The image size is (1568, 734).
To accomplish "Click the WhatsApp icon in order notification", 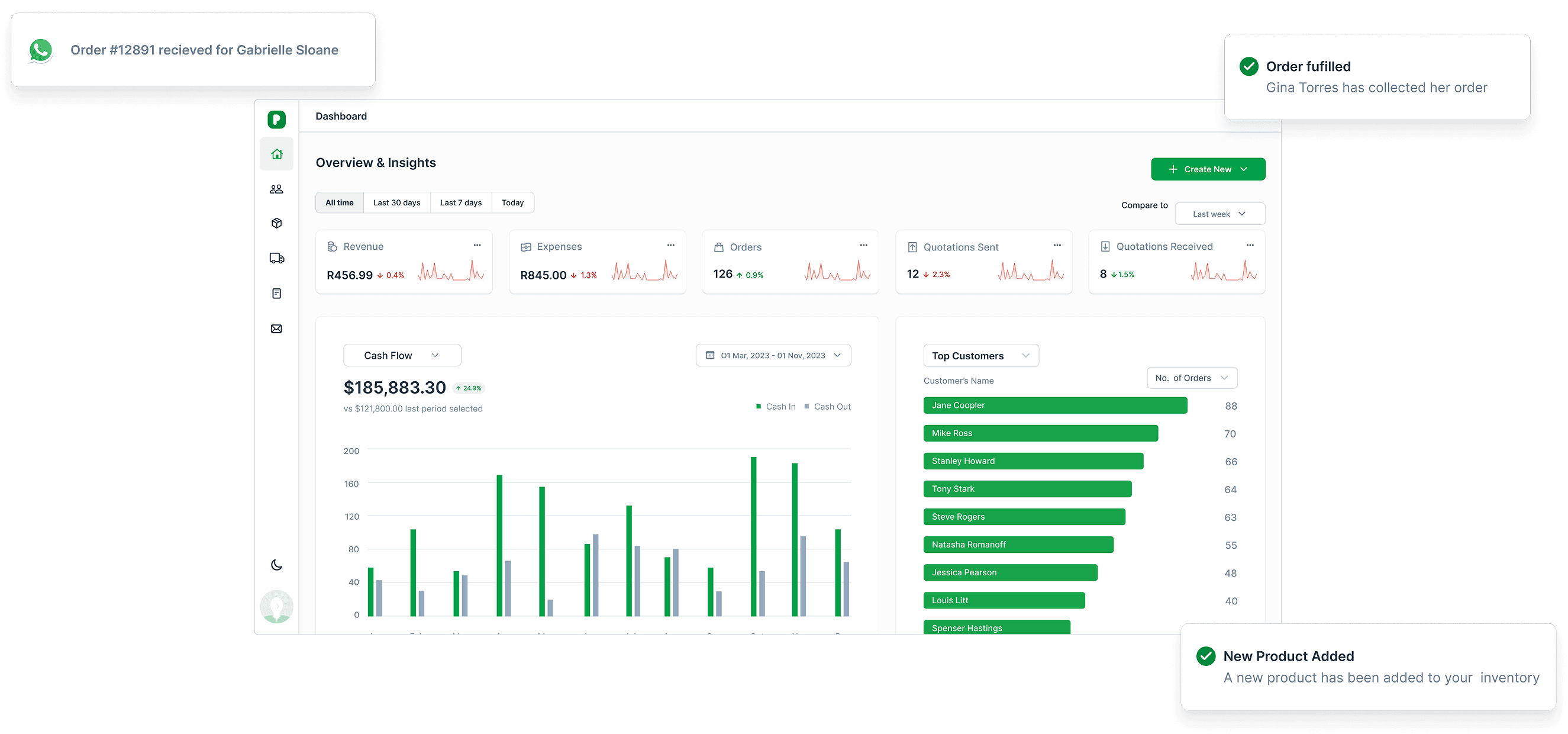I will (x=41, y=50).
